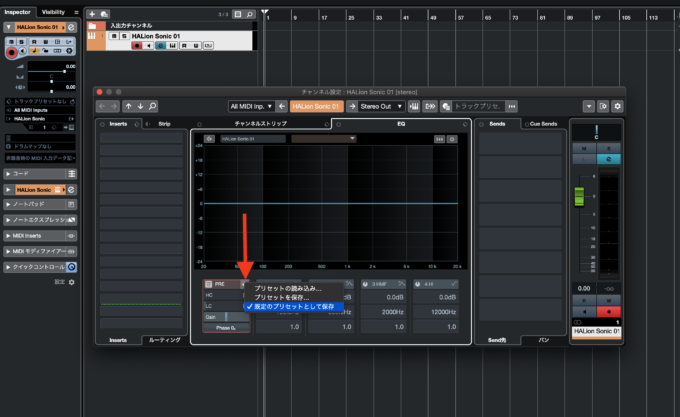Expand the Chord inspector section
Screen dimensions: 680x417
coord(8,174)
